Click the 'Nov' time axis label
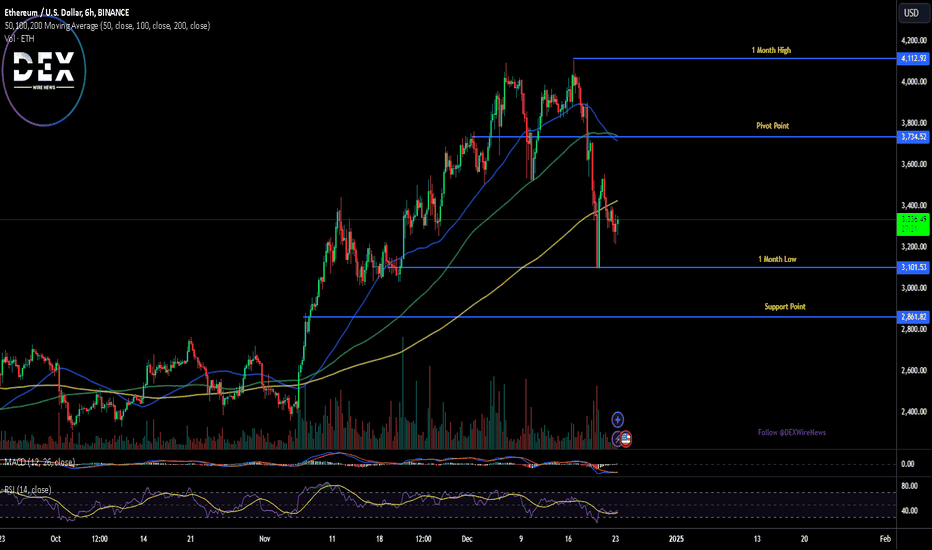This screenshot has width=932, height=550. 265,539
